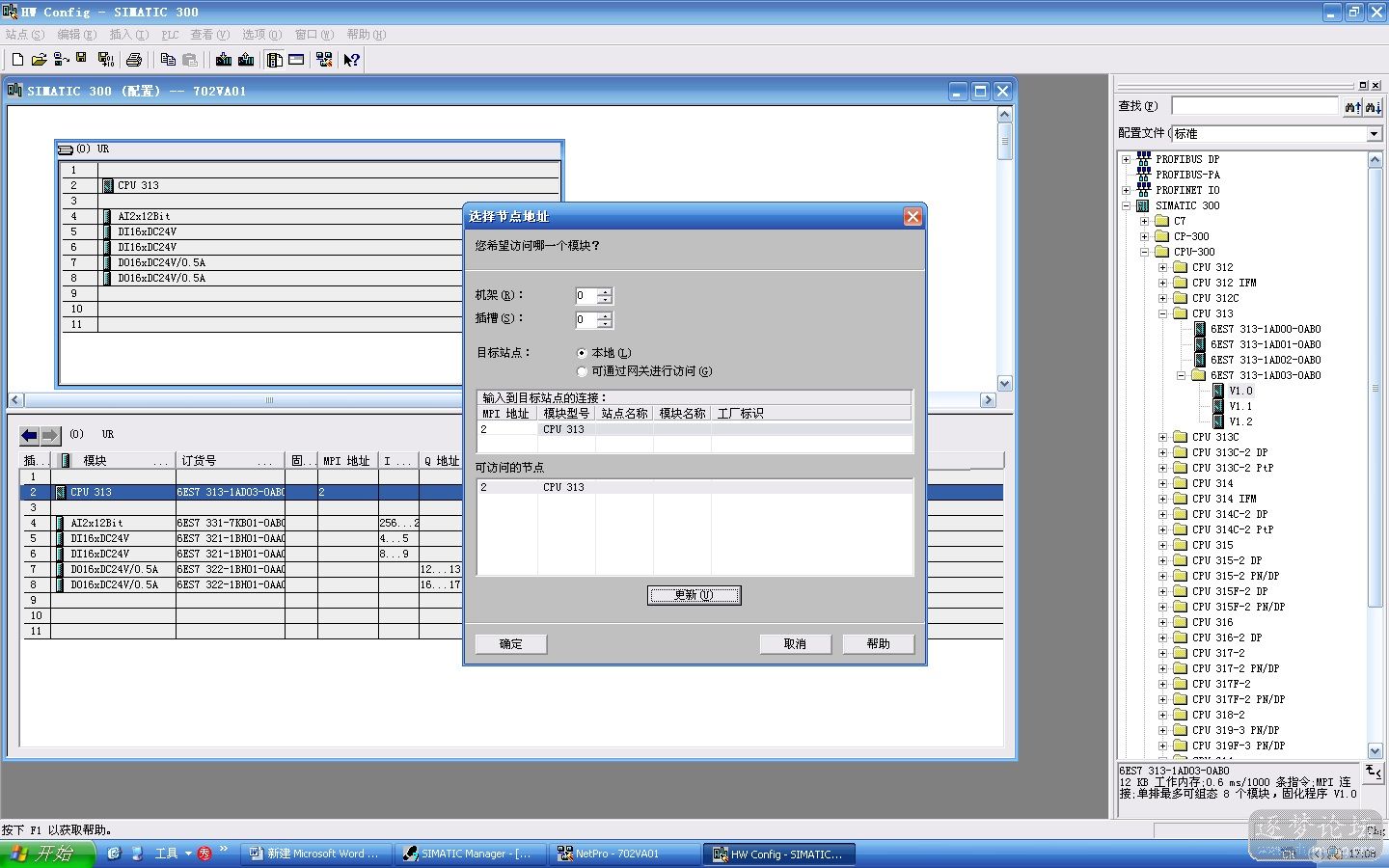Open the 插入(I) menu

pos(128,35)
